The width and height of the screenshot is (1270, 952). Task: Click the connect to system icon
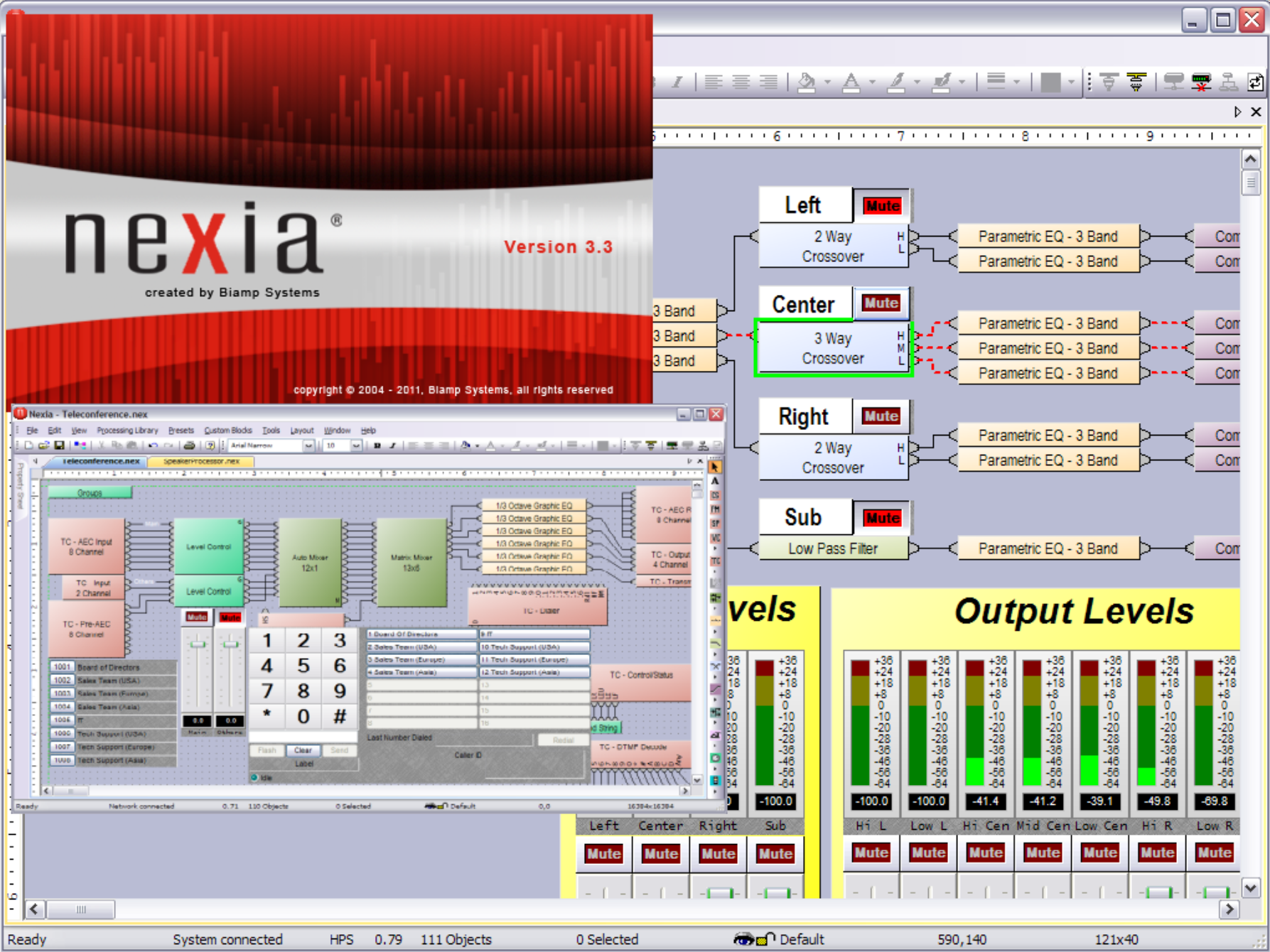tap(1173, 82)
